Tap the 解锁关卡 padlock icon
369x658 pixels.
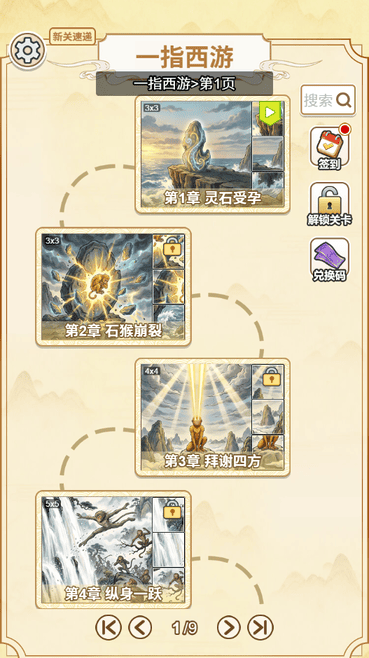pos(330,204)
